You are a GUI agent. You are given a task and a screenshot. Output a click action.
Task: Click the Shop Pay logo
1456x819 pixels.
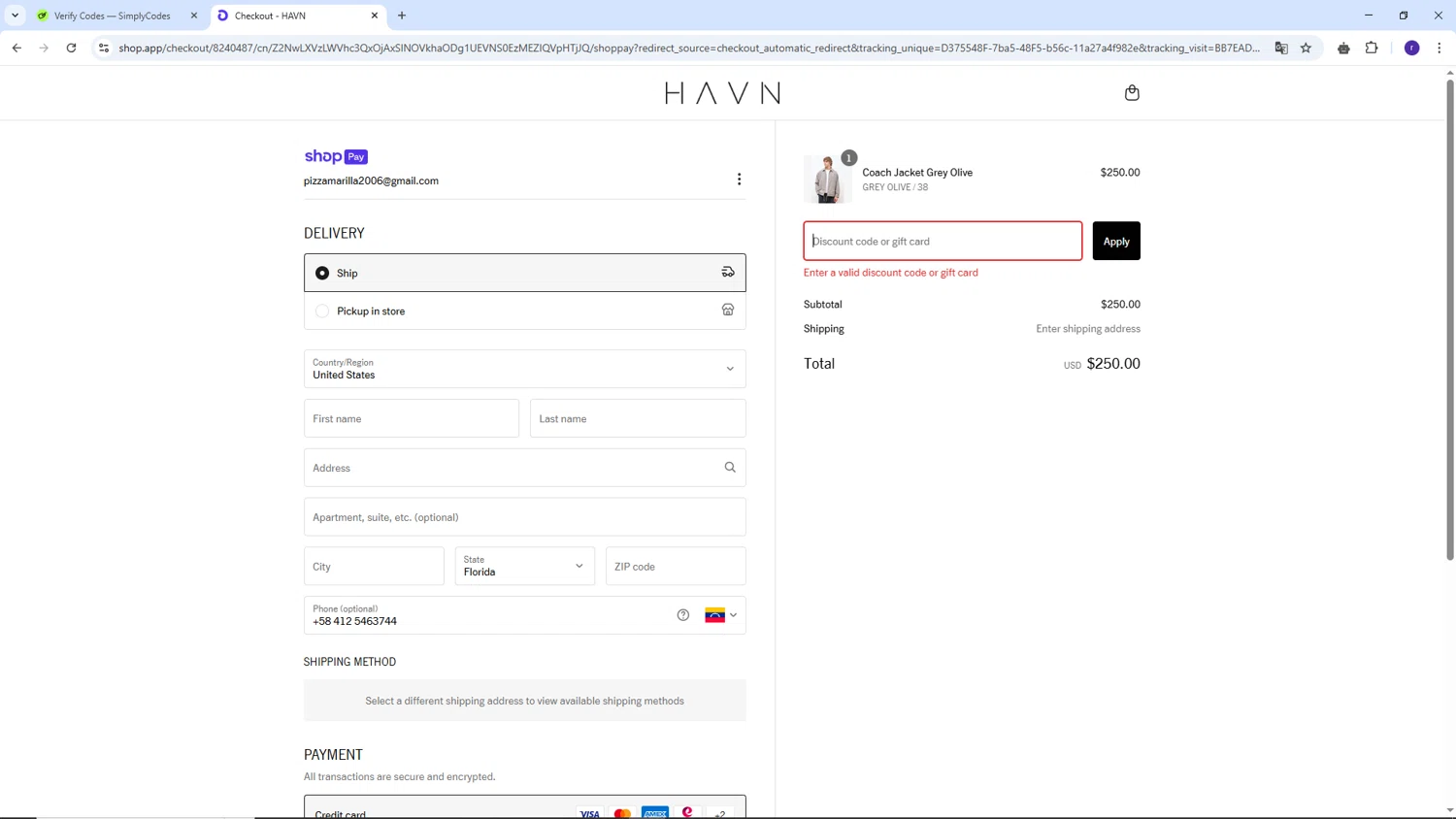[x=336, y=156]
